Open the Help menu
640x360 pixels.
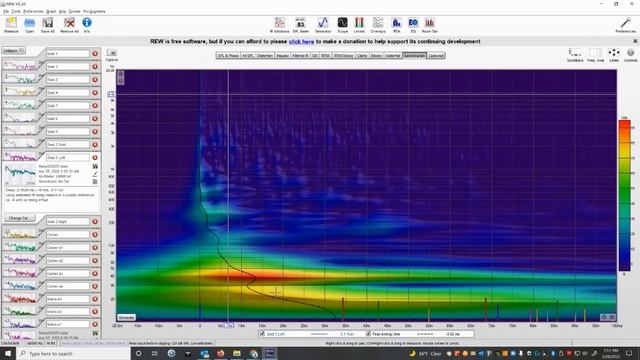pyautogui.click(x=62, y=11)
